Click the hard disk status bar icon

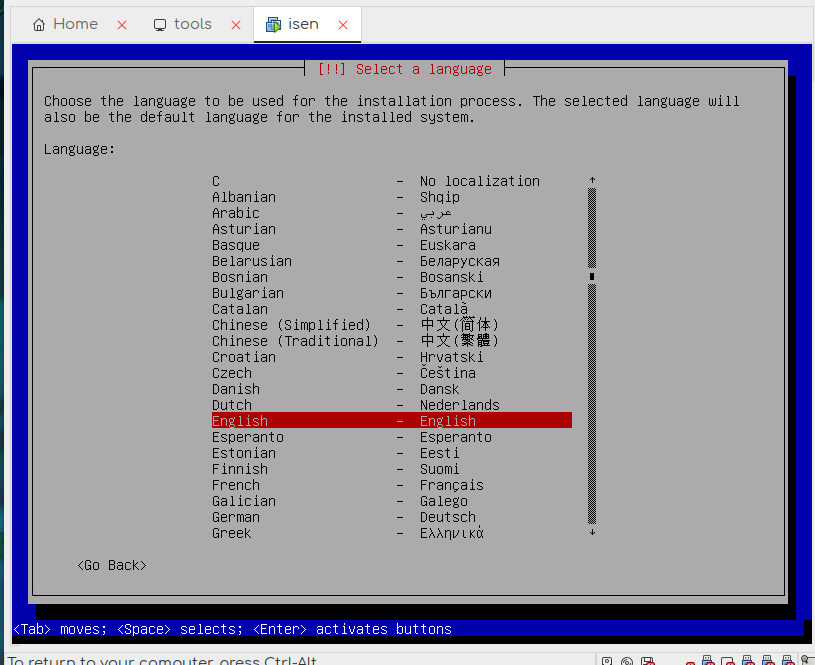606,660
